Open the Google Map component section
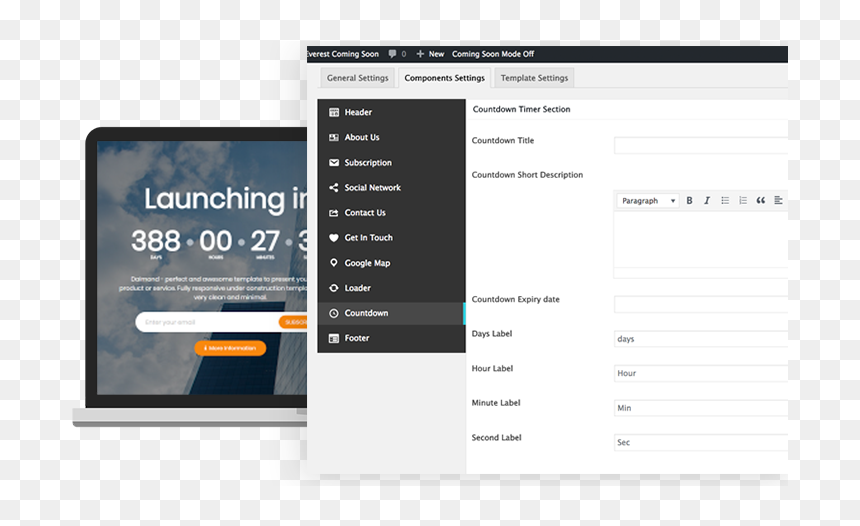 coord(391,263)
